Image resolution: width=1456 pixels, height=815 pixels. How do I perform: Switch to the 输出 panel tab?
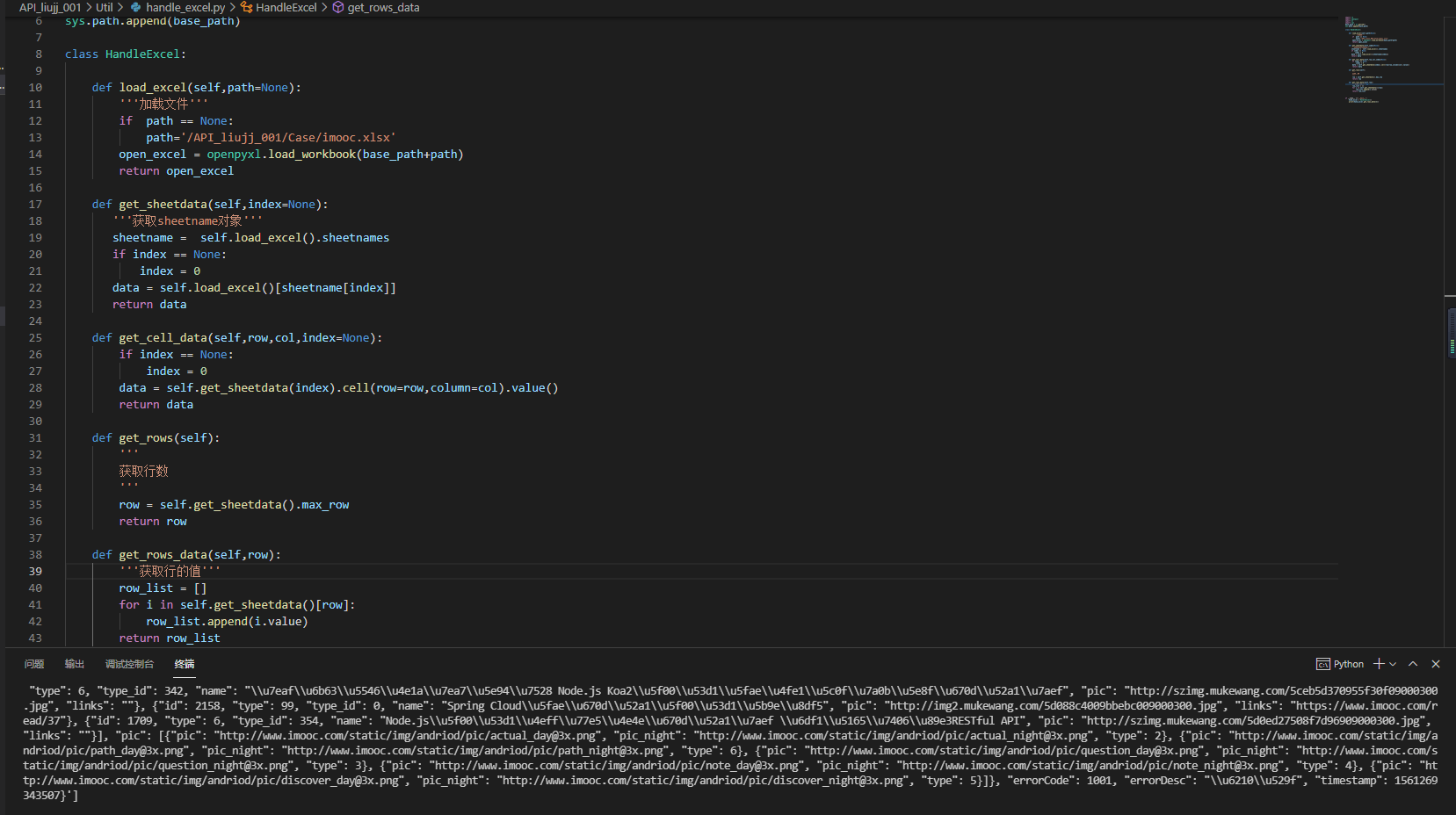click(75, 664)
